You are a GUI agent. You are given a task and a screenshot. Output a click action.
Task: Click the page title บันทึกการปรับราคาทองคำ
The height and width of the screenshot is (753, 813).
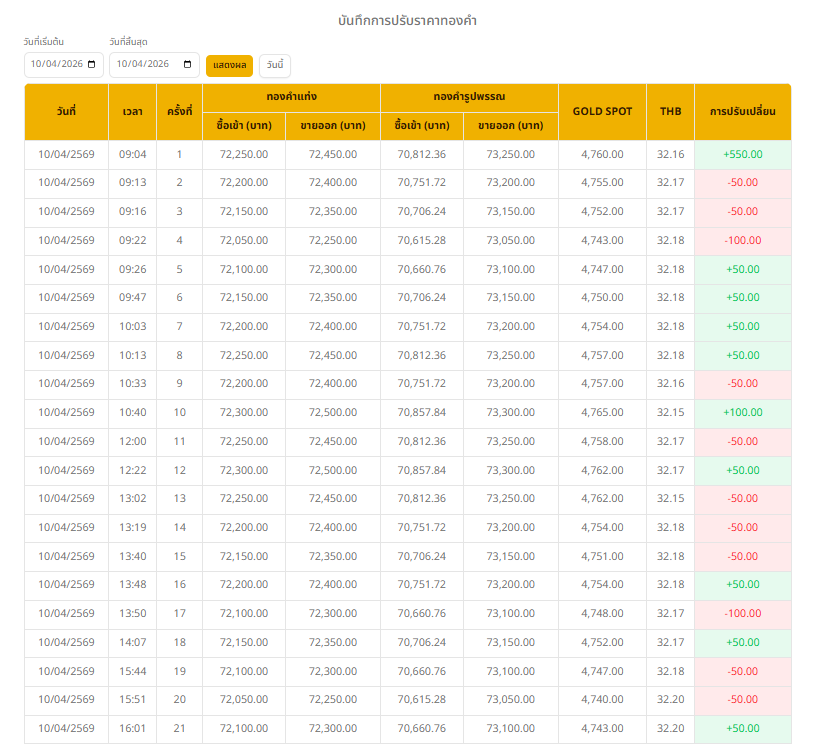(x=406, y=20)
